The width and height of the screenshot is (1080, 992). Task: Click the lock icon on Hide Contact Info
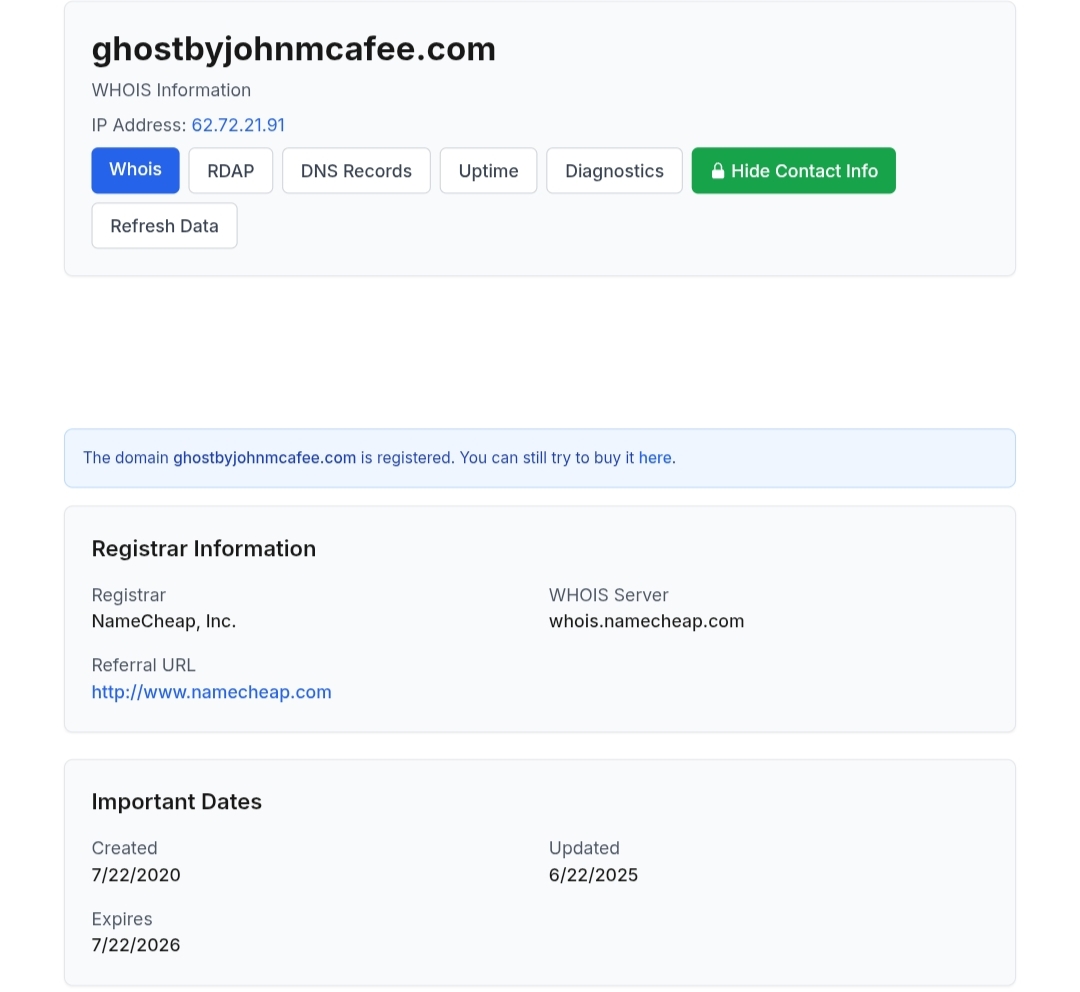[718, 170]
